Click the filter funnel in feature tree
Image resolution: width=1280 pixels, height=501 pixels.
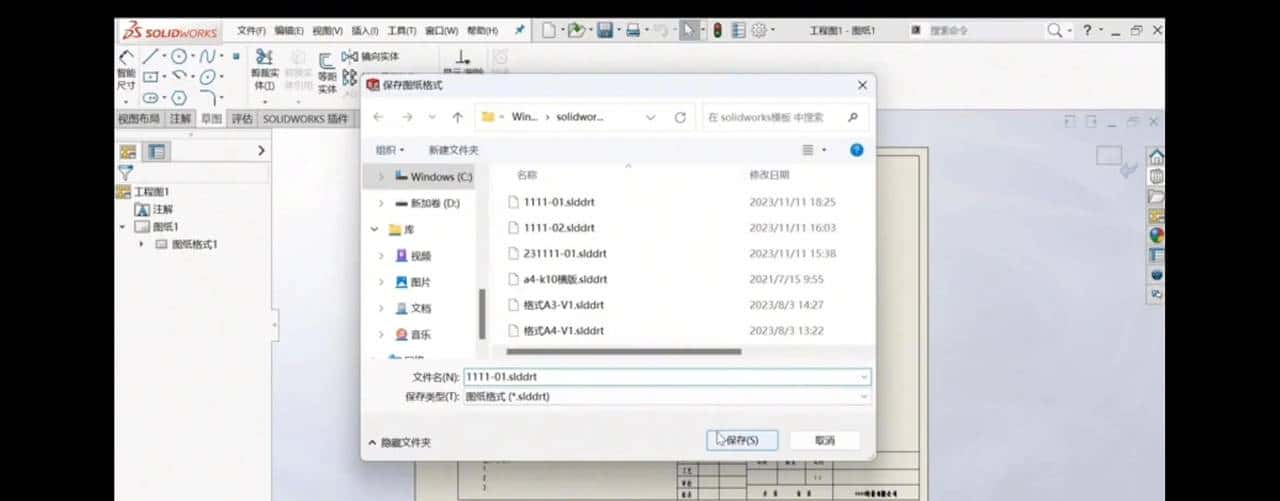tap(125, 172)
